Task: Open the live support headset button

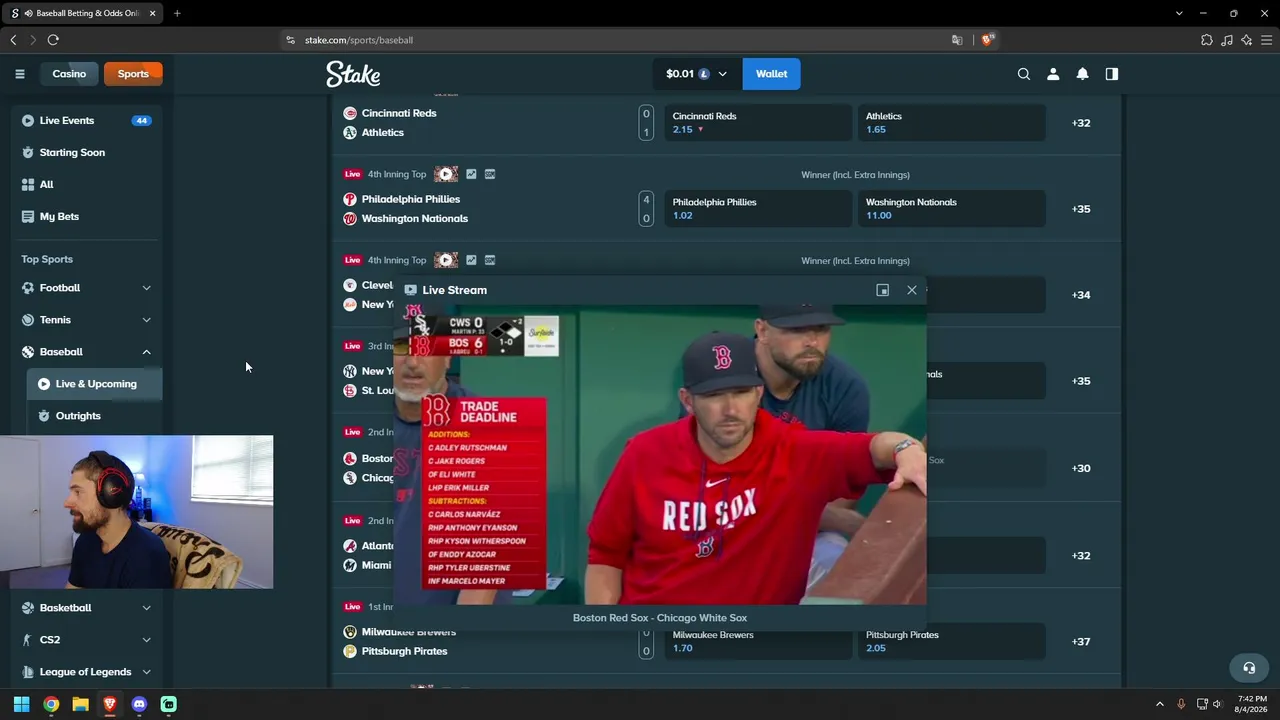Action: click(1249, 668)
